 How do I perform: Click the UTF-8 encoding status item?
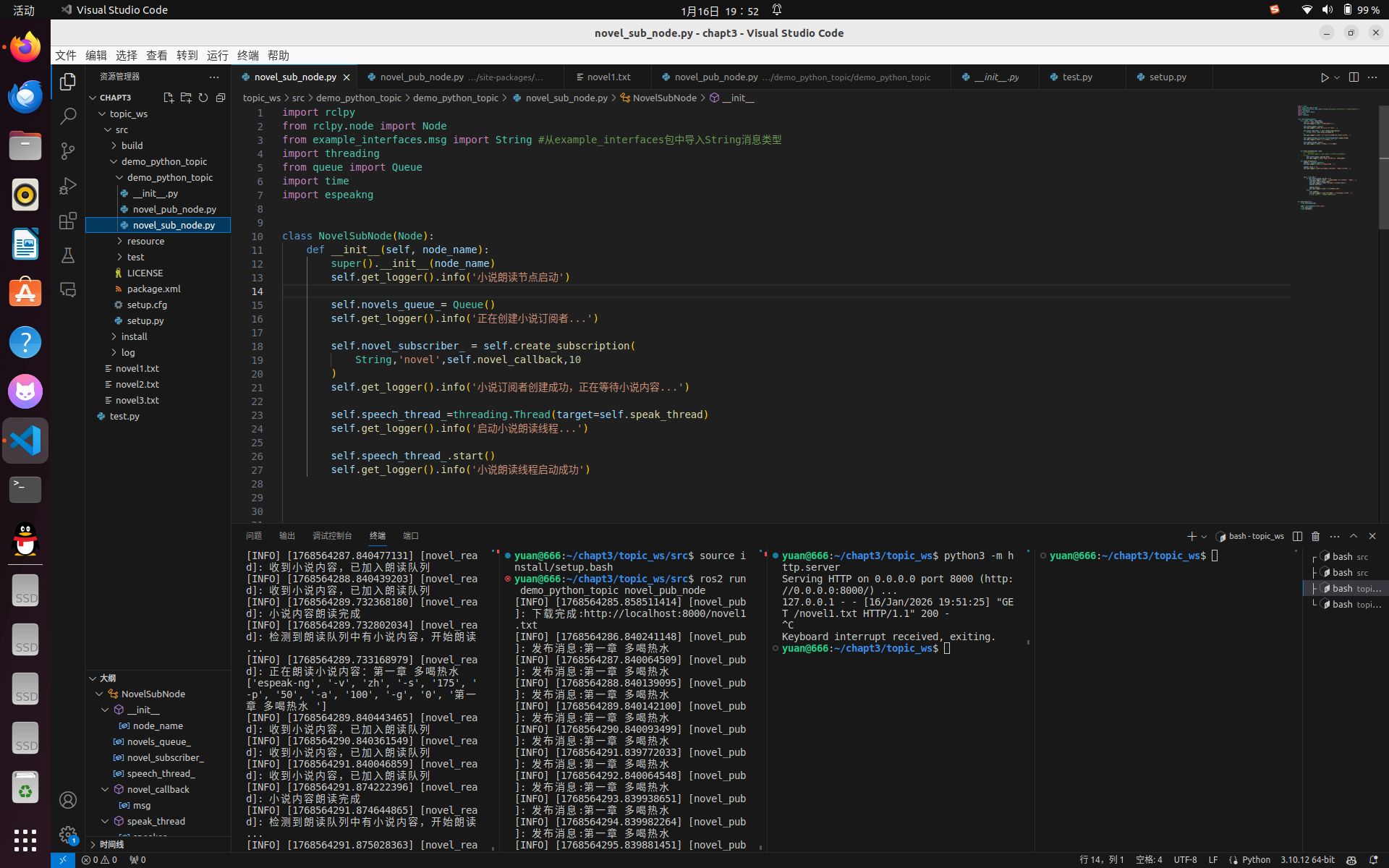tap(1185, 860)
